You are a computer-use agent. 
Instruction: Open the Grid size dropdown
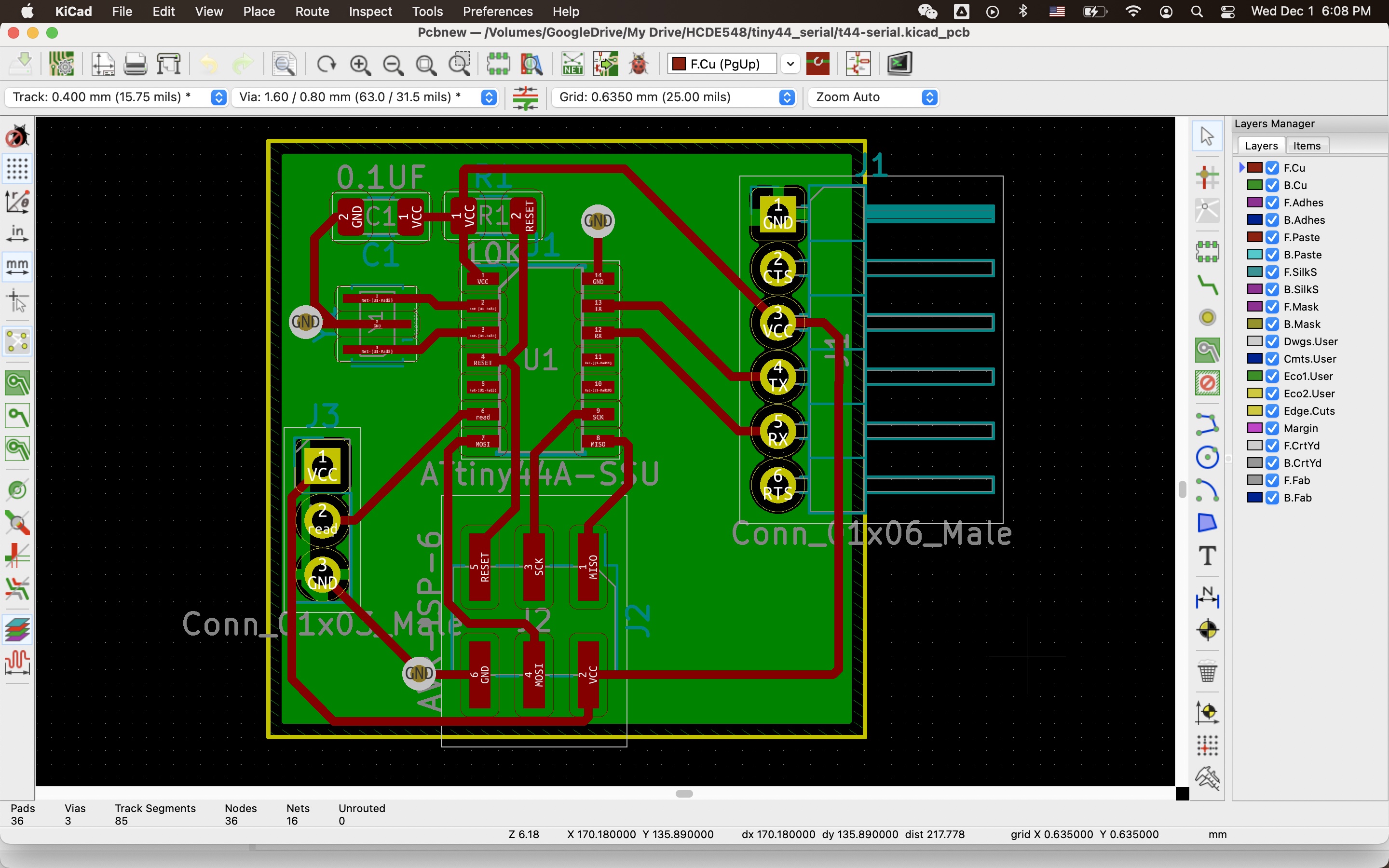pyautogui.click(x=673, y=97)
